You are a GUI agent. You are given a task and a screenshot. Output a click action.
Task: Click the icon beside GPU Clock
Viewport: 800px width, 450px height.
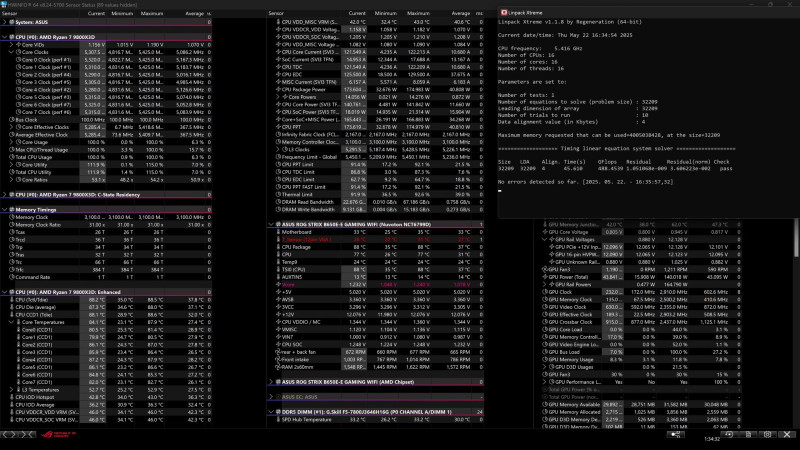[545, 292]
